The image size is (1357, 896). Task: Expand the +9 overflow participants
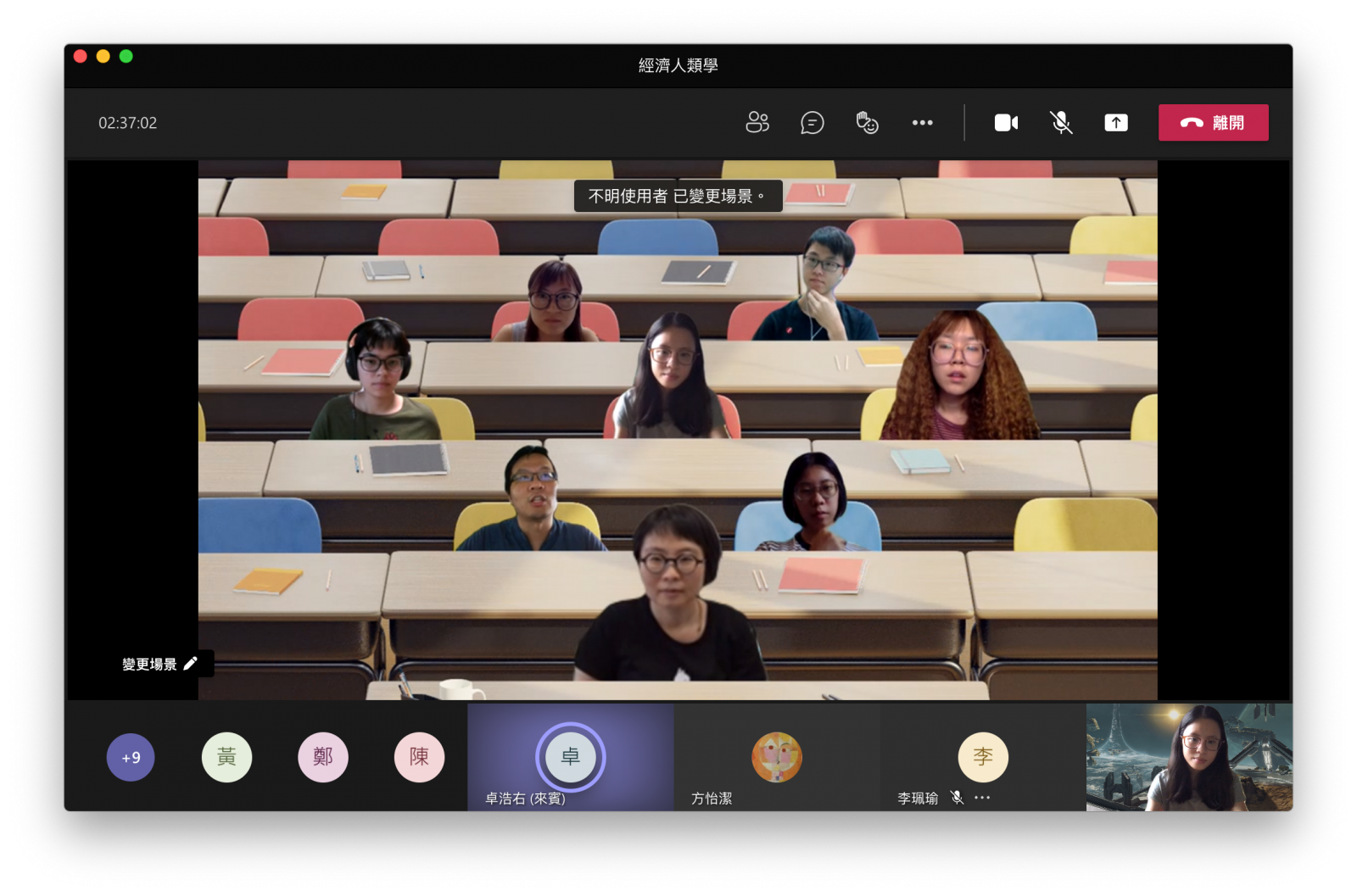pos(131,757)
